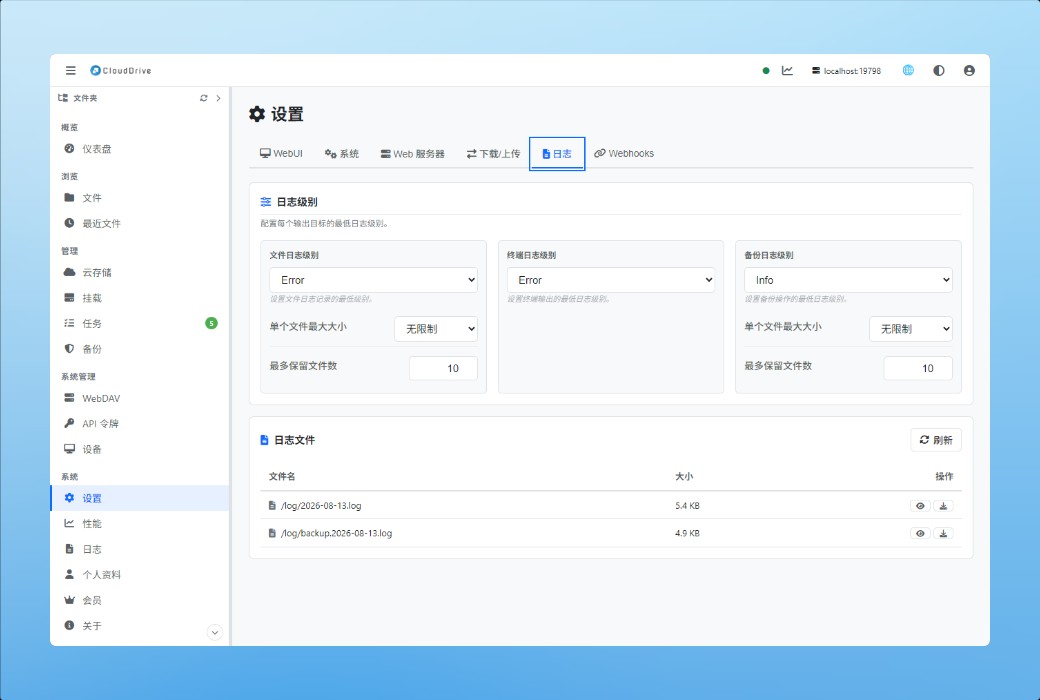Click the 文件名 column header
The image size is (1040, 700).
pos(282,476)
